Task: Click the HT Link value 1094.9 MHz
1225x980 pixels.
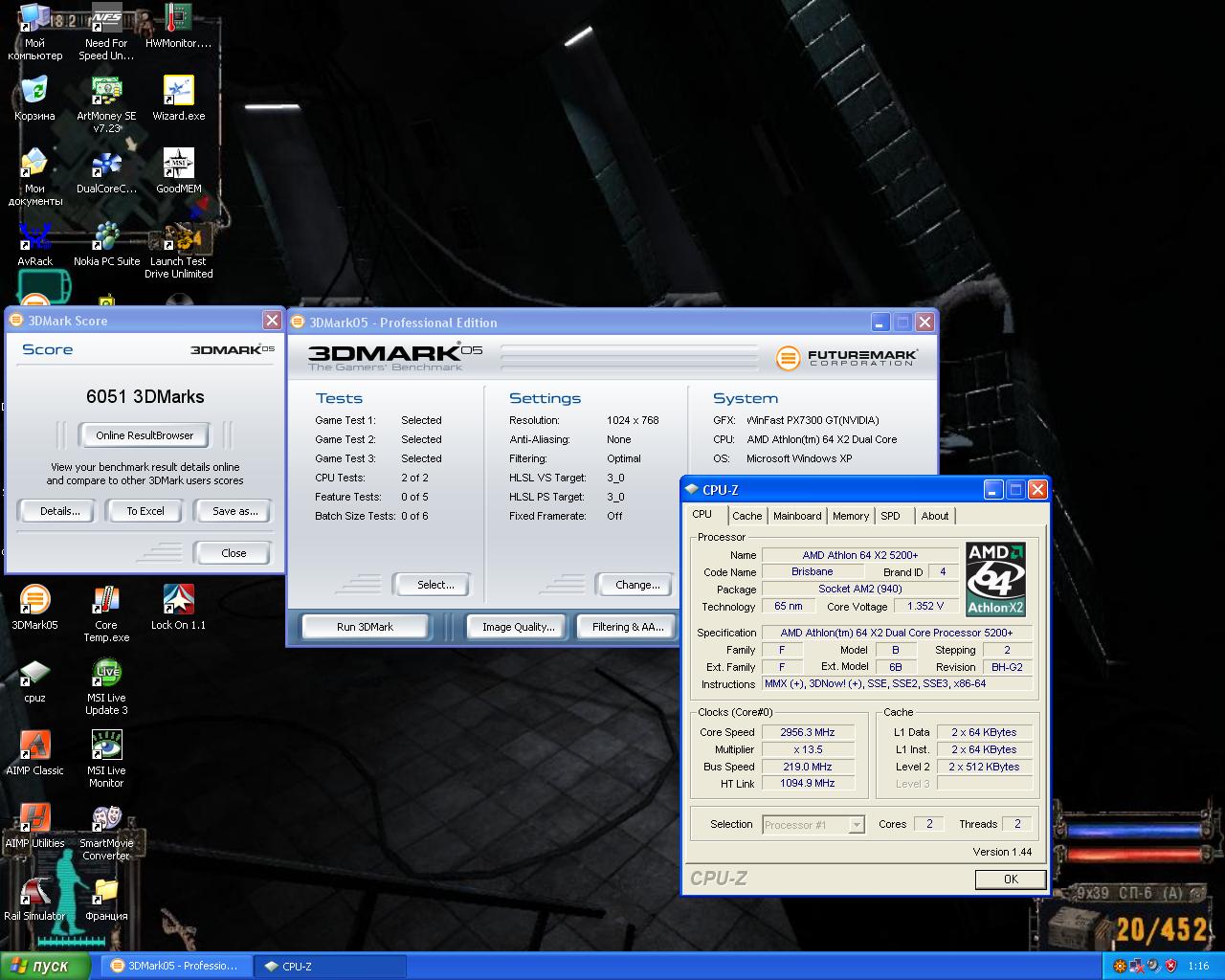Action: (808, 783)
